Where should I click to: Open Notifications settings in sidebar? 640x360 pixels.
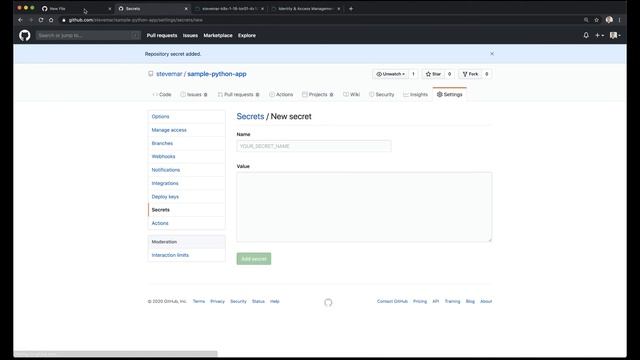187,170
